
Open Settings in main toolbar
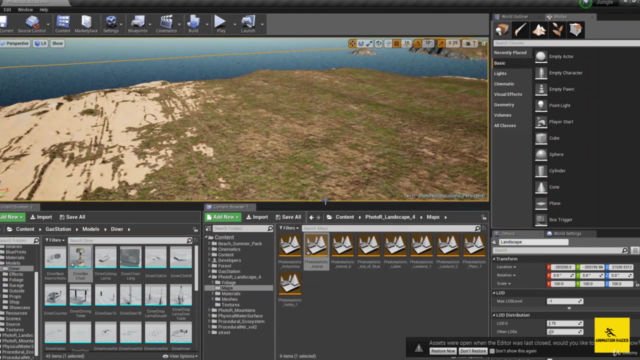[111, 24]
